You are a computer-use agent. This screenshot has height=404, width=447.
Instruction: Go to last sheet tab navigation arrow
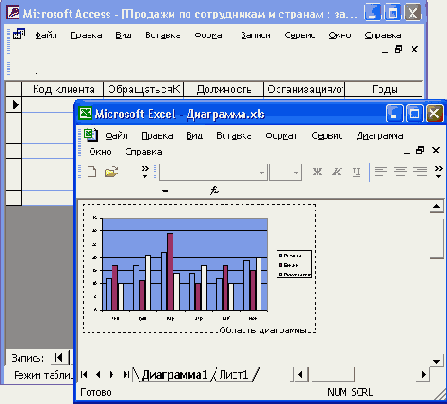click(126, 375)
